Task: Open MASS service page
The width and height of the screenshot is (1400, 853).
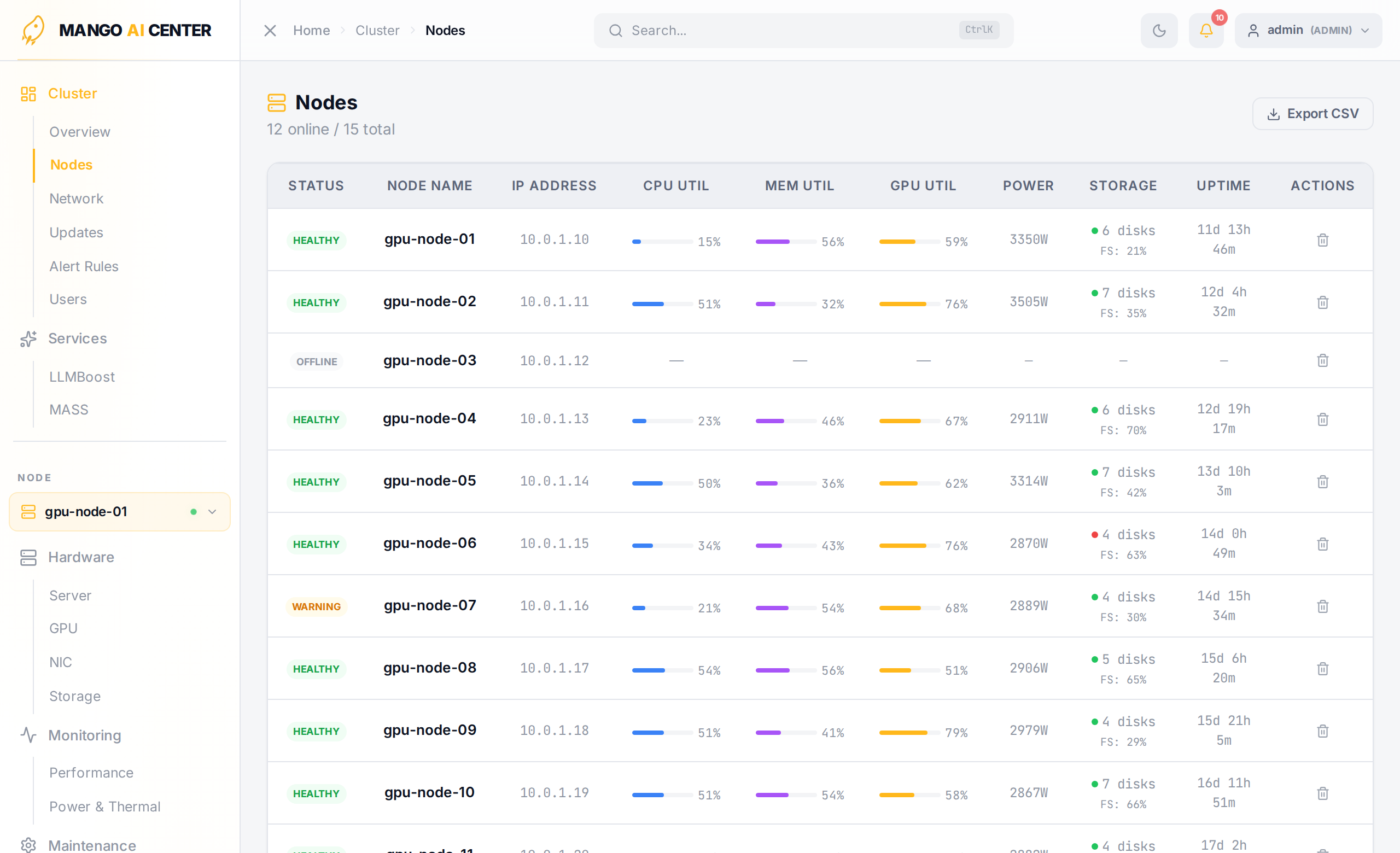Action: [69, 410]
